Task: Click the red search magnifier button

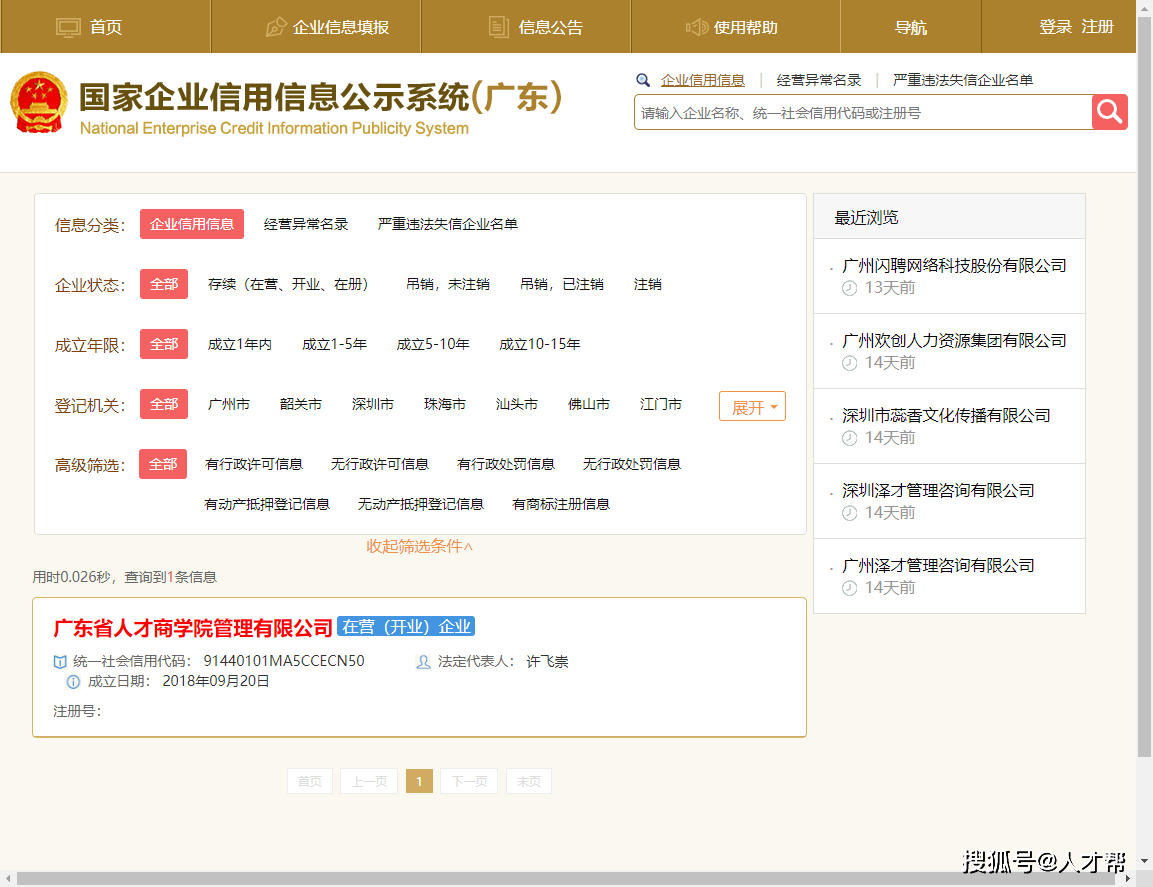Action: 1110,112
